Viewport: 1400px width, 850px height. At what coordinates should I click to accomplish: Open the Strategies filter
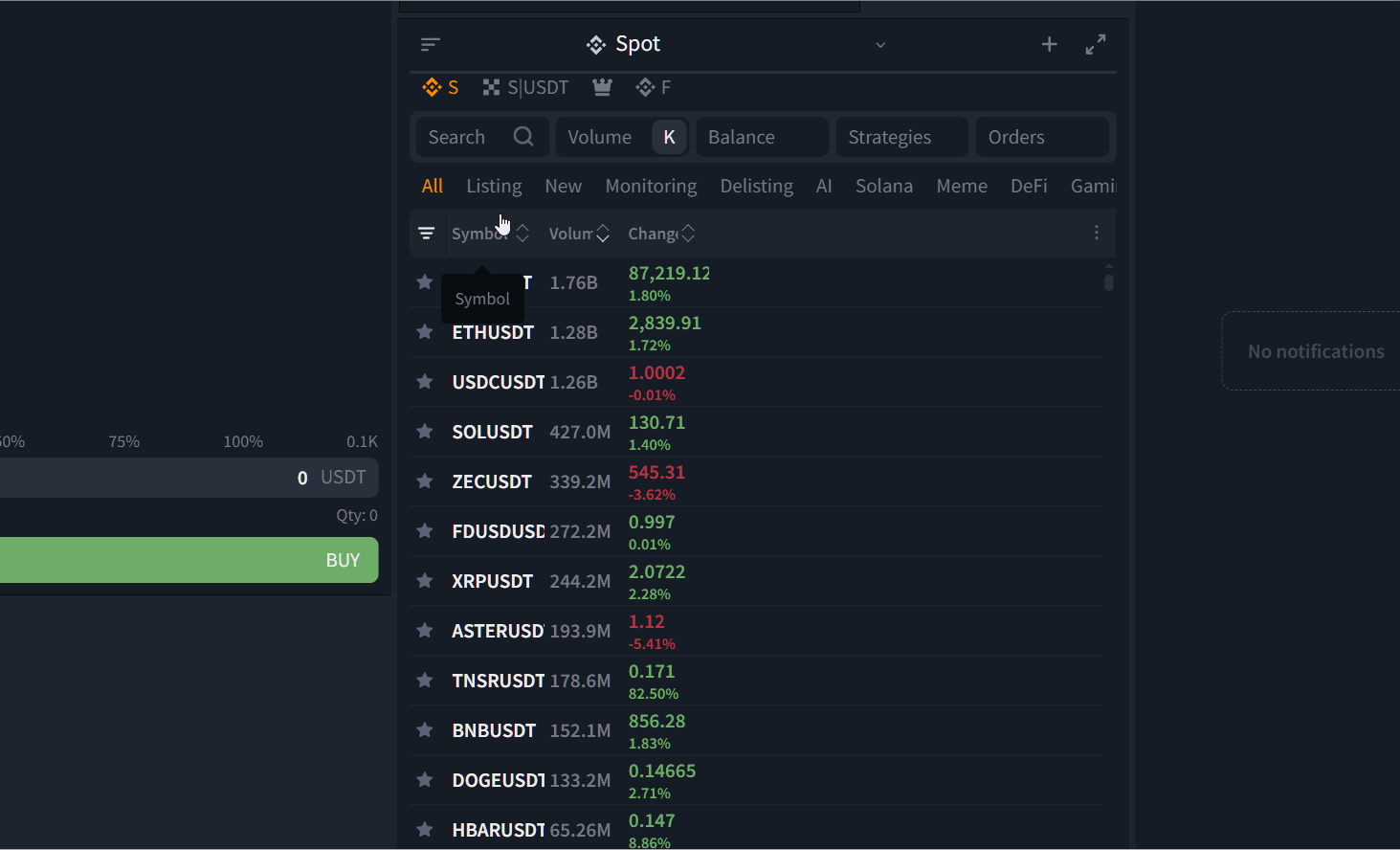902,137
